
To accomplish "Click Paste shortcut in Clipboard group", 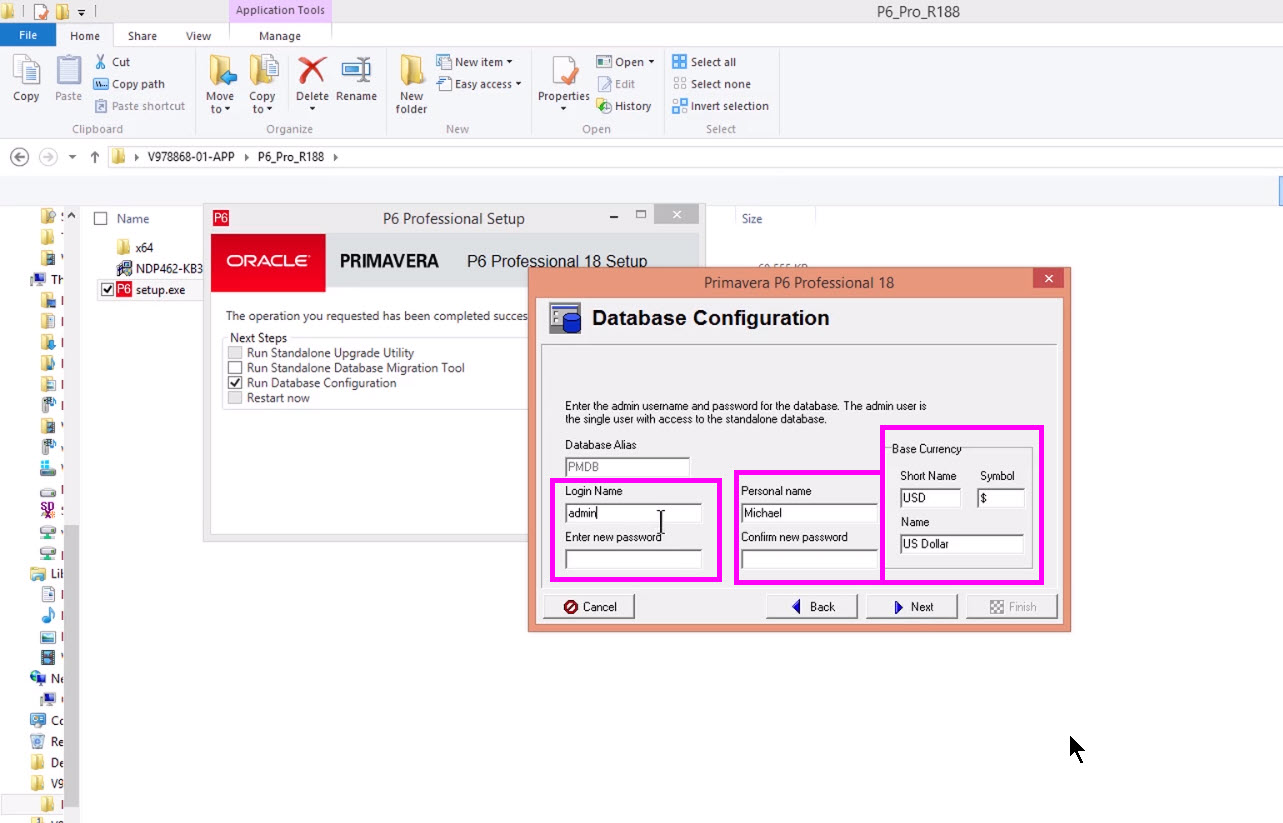I will (x=139, y=106).
